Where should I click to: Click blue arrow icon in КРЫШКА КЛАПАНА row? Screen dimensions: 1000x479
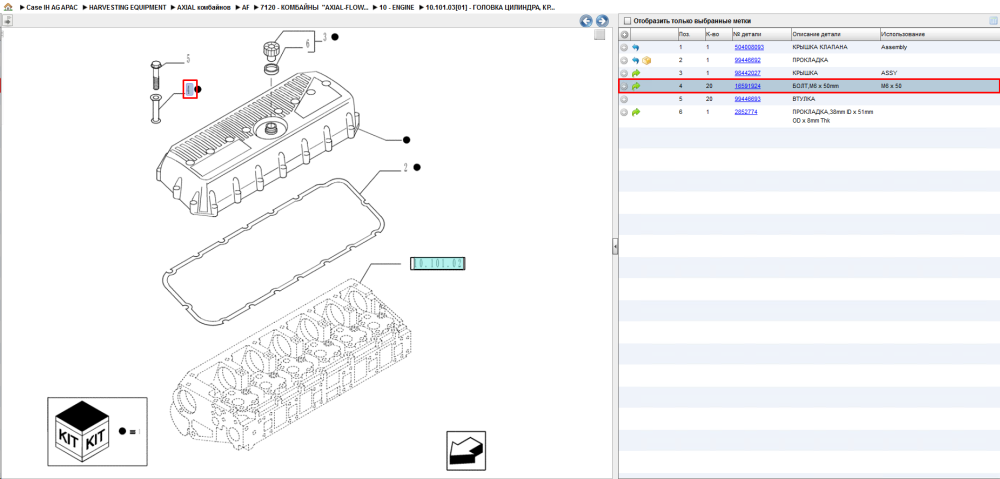pyautogui.click(x=636, y=47)
